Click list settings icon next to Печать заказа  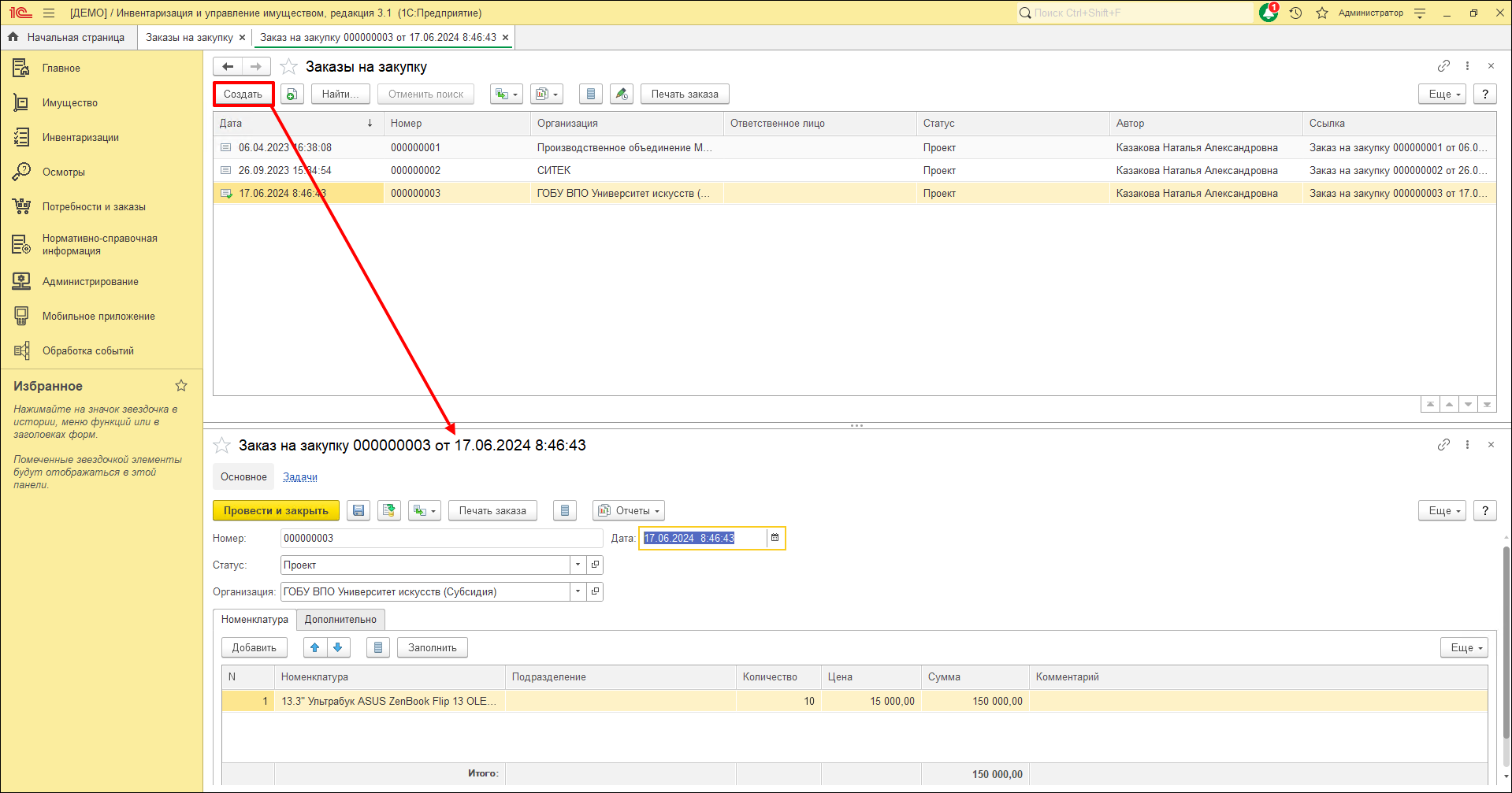coord(591,94)
